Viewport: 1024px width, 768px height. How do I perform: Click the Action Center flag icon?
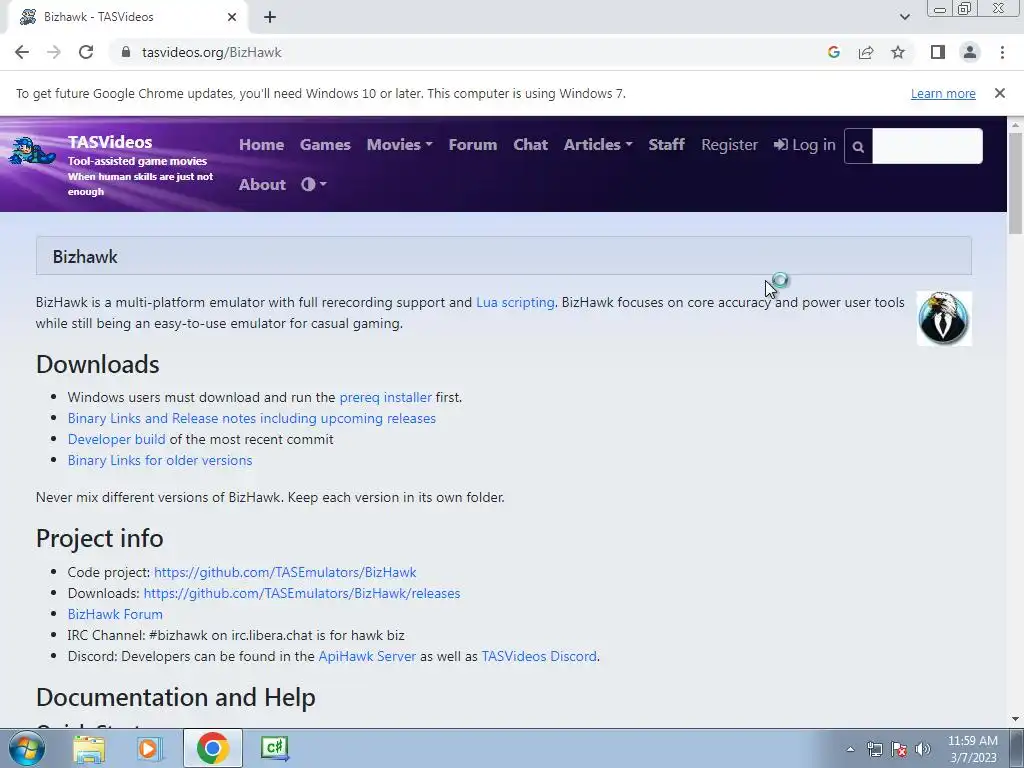[899, 749]
